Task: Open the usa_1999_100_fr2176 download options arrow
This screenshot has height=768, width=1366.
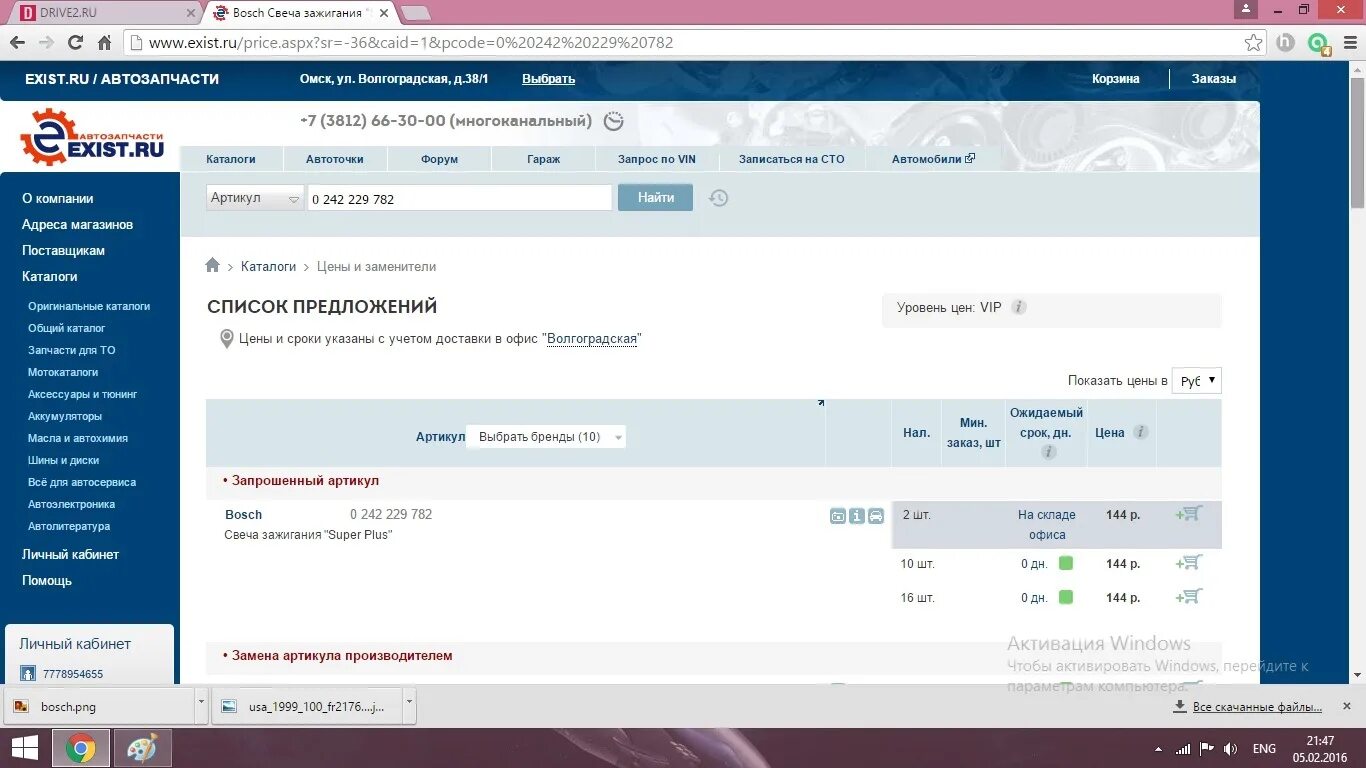Action: tap(408, 705)
